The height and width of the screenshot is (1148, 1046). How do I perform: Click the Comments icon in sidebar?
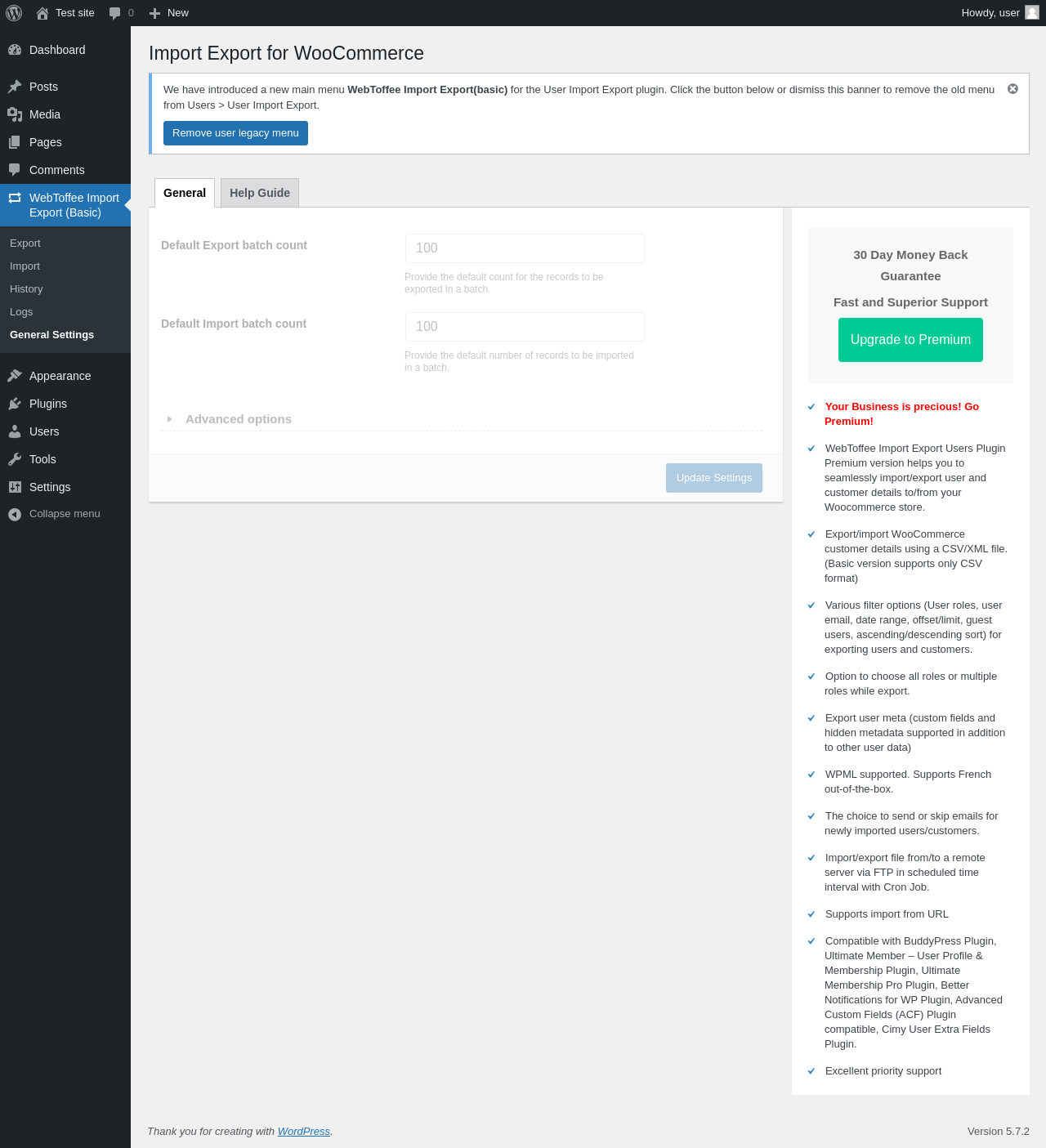pos(15,170)
